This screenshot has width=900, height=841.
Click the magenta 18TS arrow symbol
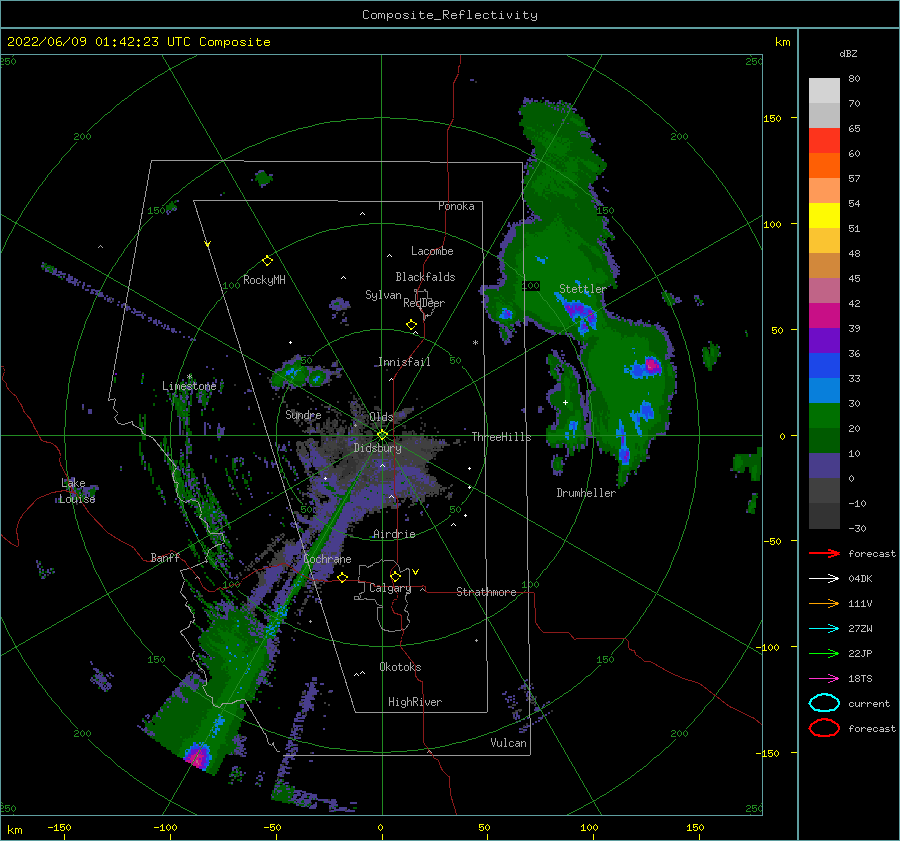824,679
